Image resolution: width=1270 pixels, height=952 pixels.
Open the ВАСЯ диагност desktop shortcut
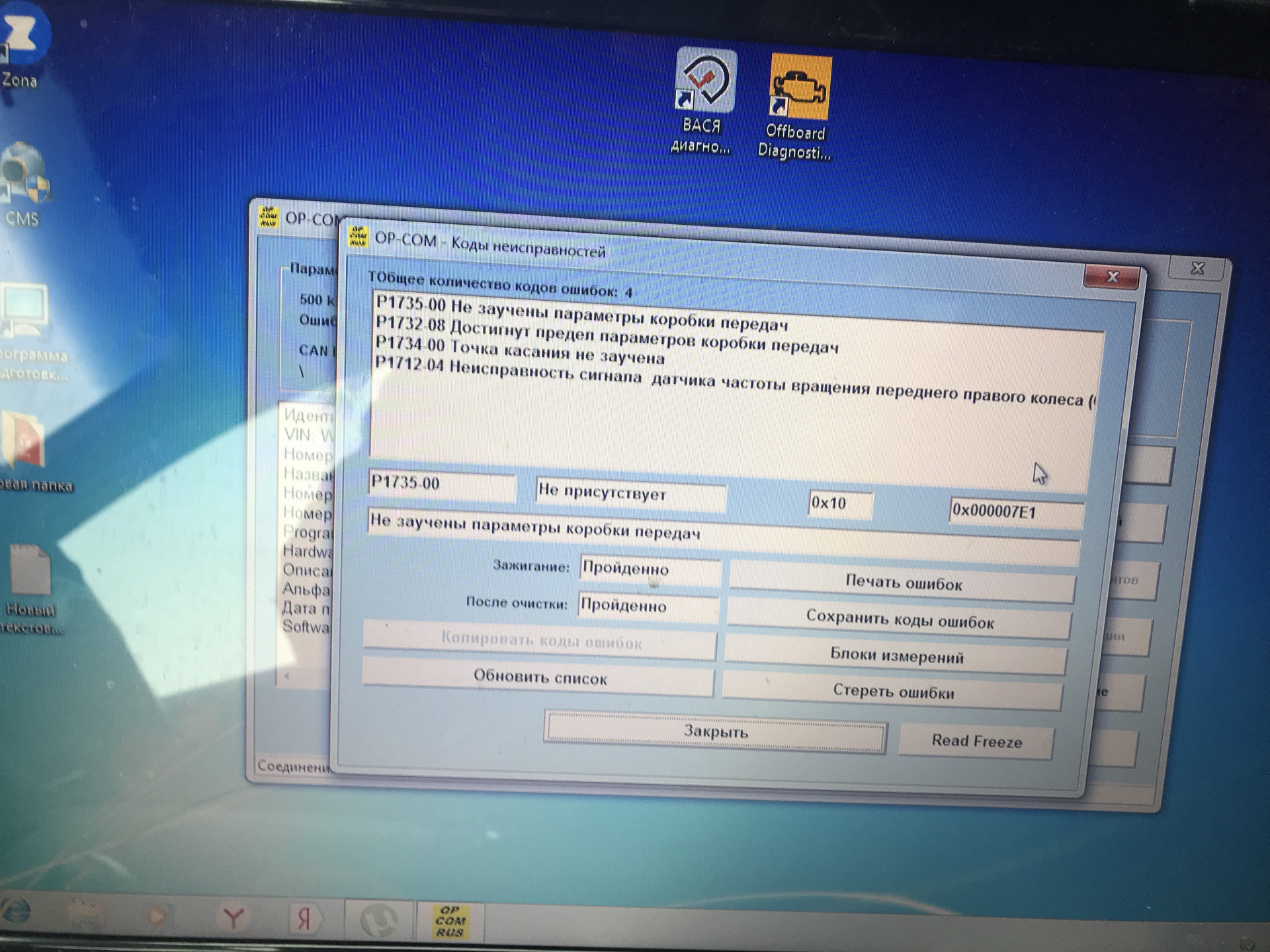[x=703, y=102]
